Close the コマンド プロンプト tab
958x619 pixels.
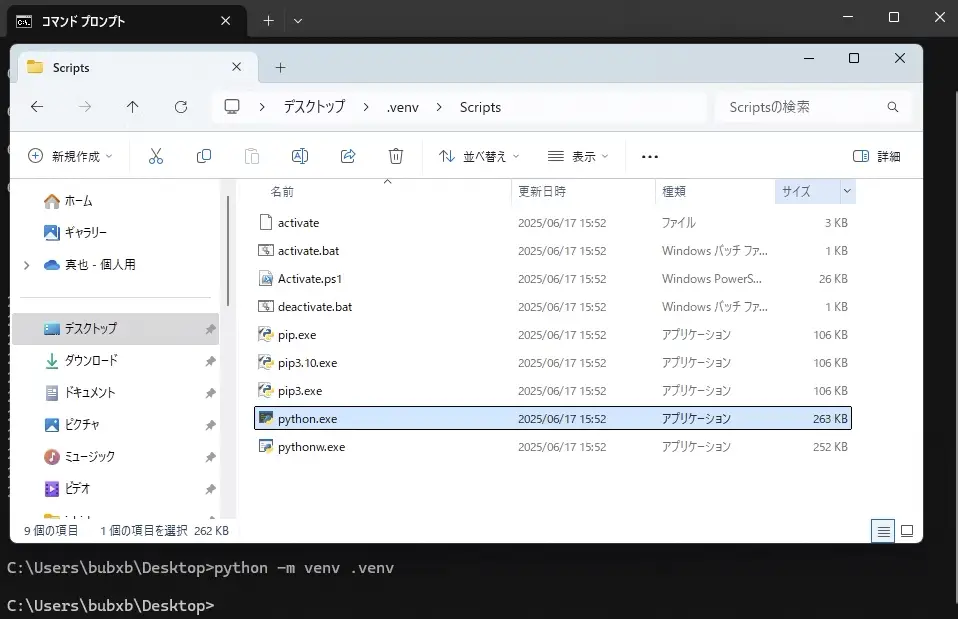(x=225, y=21)
